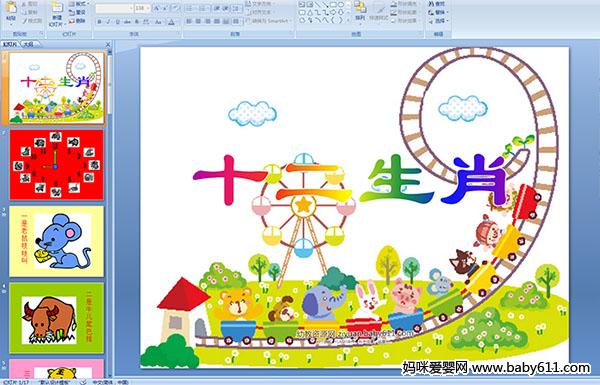
Task: Expand the Select dropdown in Editing group
Action: click(439, 21)
